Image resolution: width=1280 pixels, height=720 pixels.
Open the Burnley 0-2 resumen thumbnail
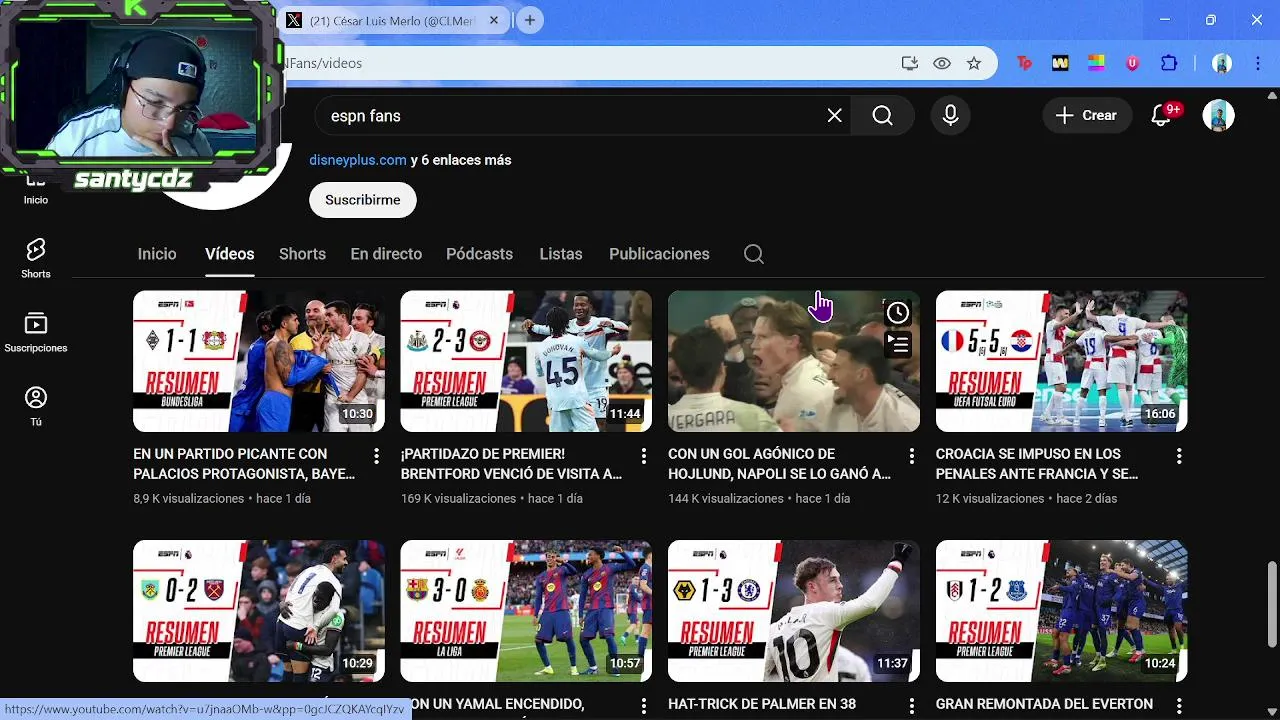click(x=259, y=611)
